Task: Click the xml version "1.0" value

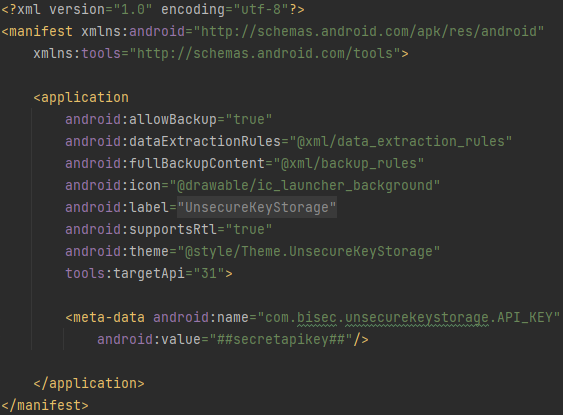Action: coord(133,9)
